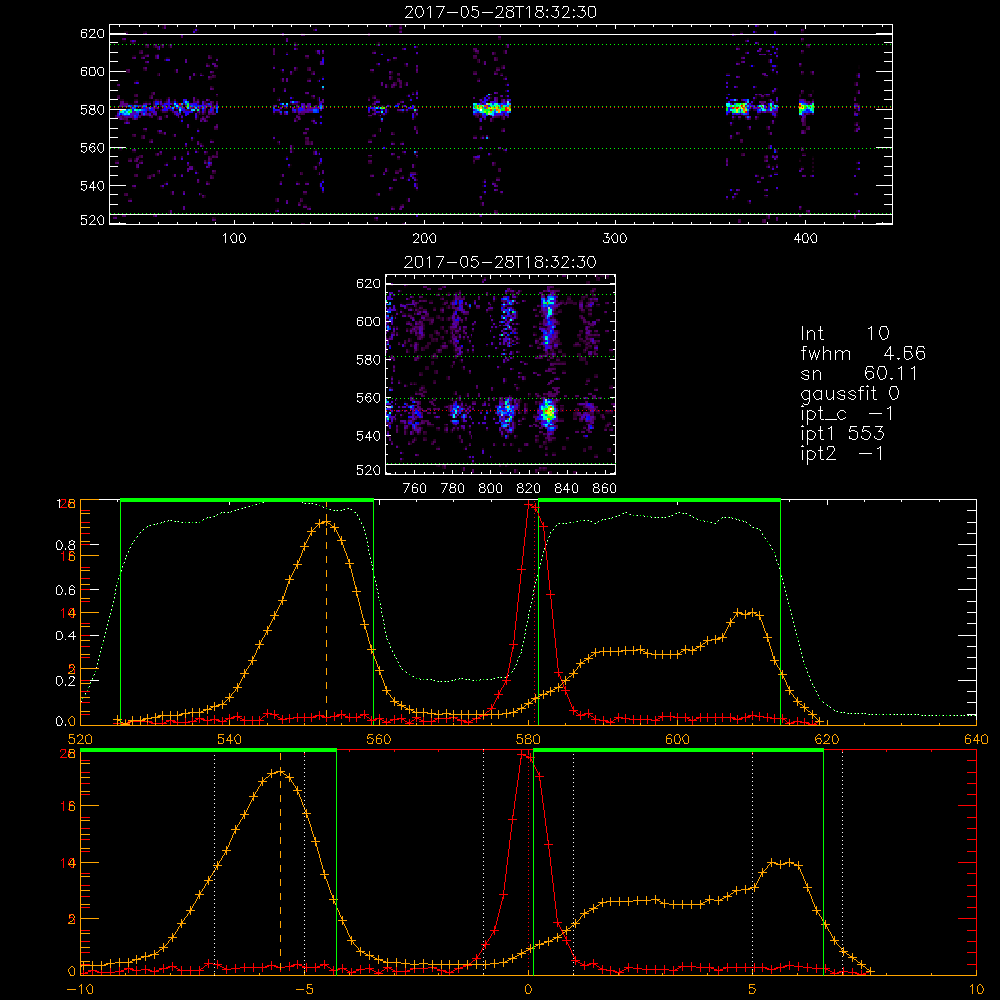Click the "-10" label on bottom axis
Image resolution: width=1000 pixels, height=1000 pixels.
(x=80, y=989)
